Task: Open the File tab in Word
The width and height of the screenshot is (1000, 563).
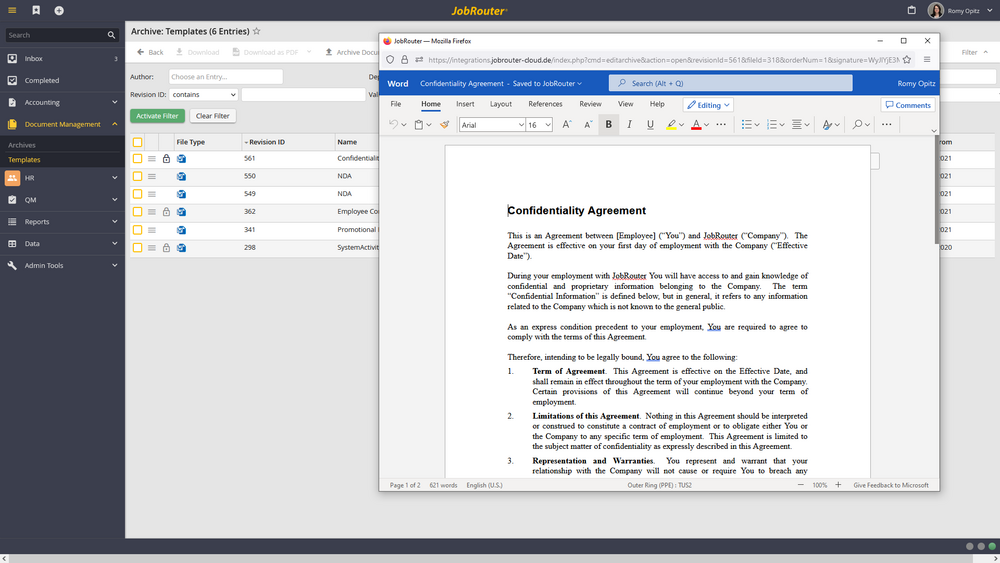Action: point(396,104)
